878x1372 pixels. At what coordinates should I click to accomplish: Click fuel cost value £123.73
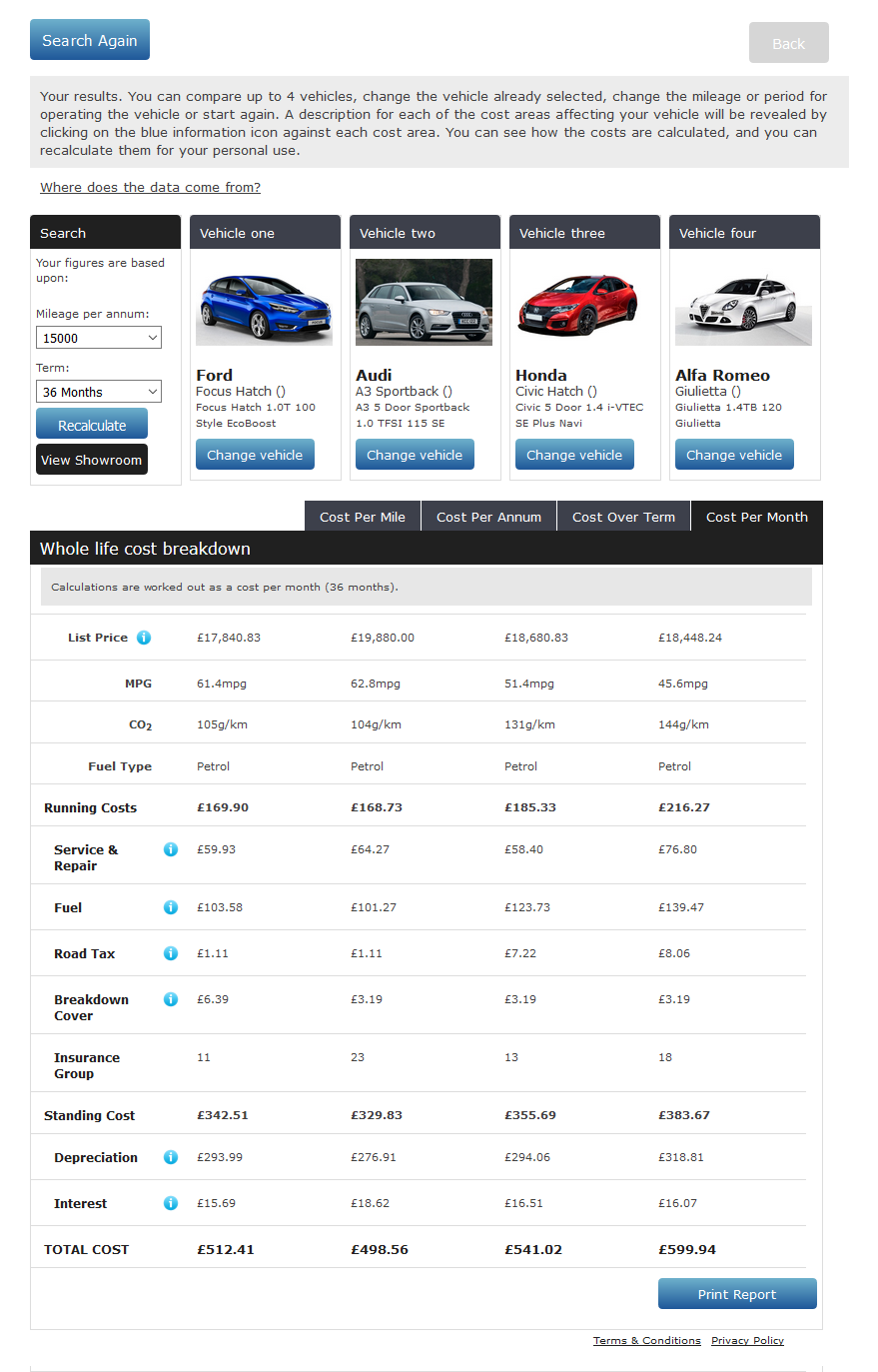click(527, 907)
